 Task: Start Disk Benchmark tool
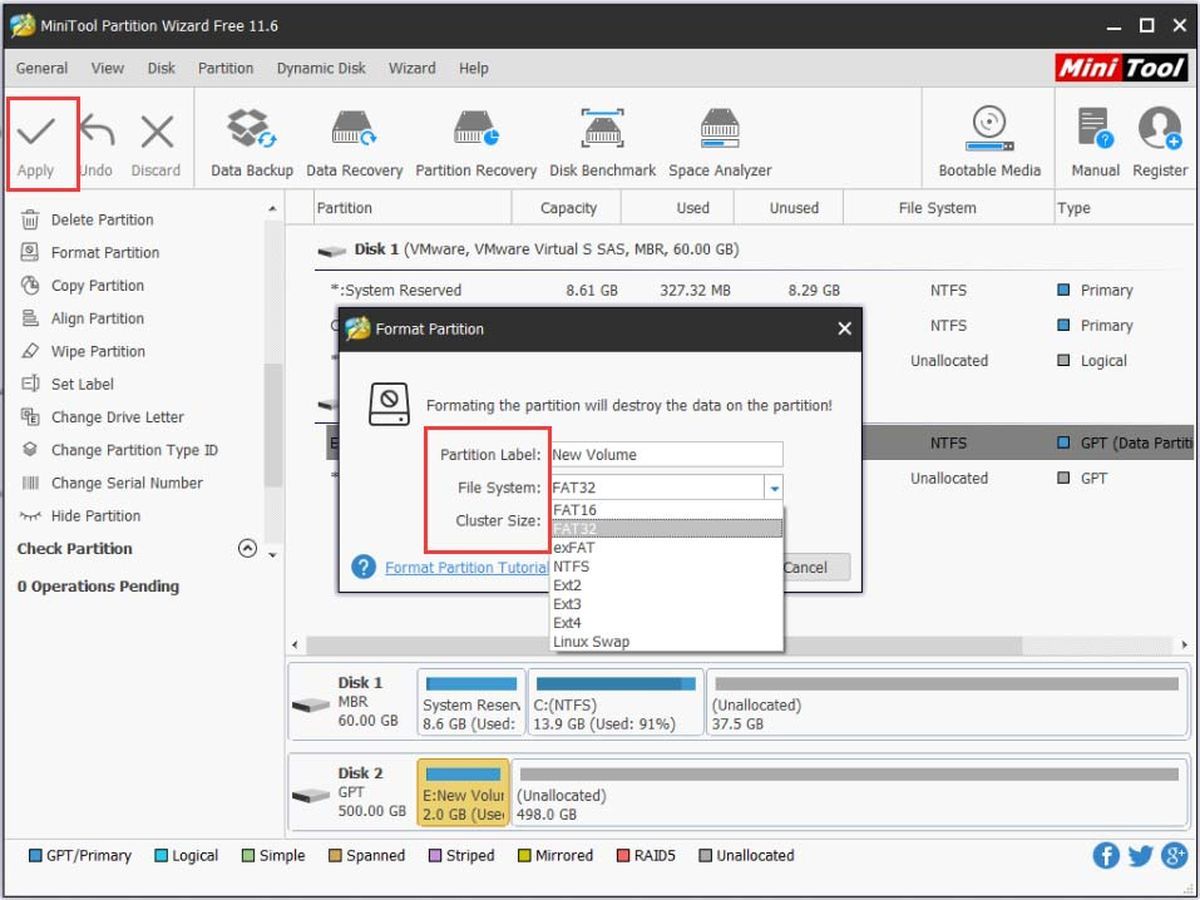pyautogui.click(x=603, y=131)
